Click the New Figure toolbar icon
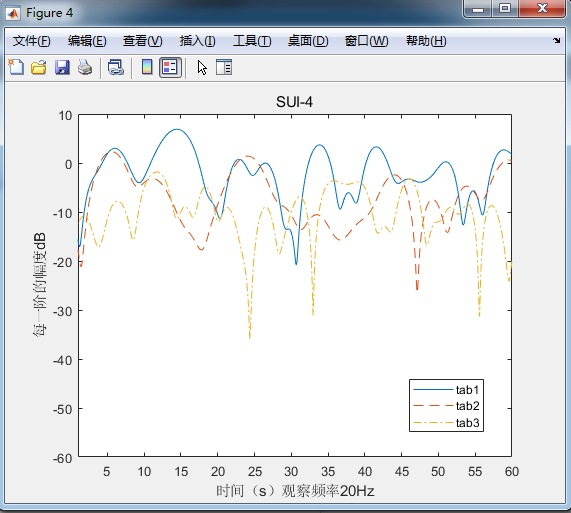Image resolution: width=571 pixels, height=513 pixels. 16,67
